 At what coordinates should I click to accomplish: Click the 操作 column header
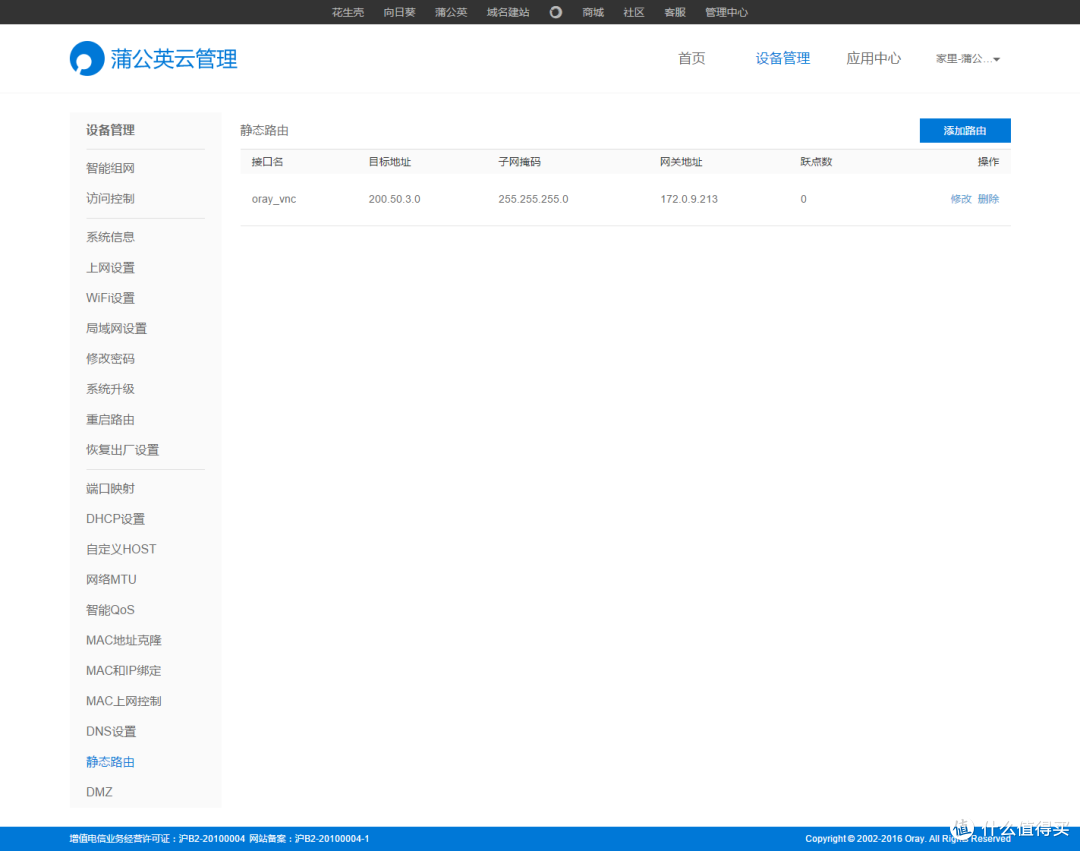(x=988, y=162)
